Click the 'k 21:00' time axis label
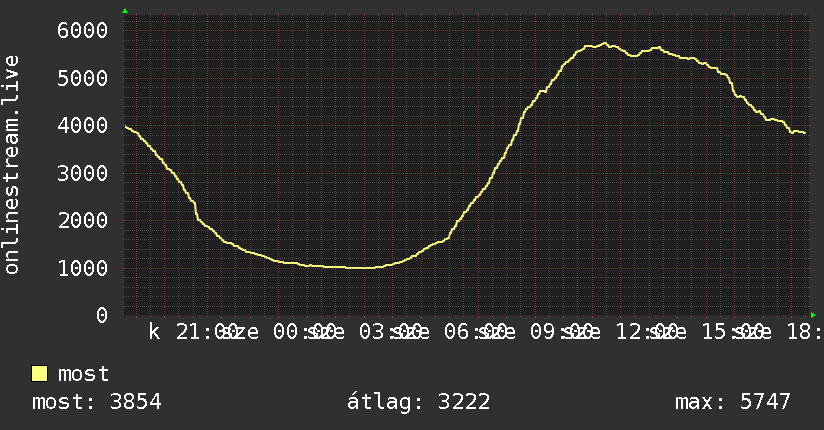 click(x=192, y=332)
